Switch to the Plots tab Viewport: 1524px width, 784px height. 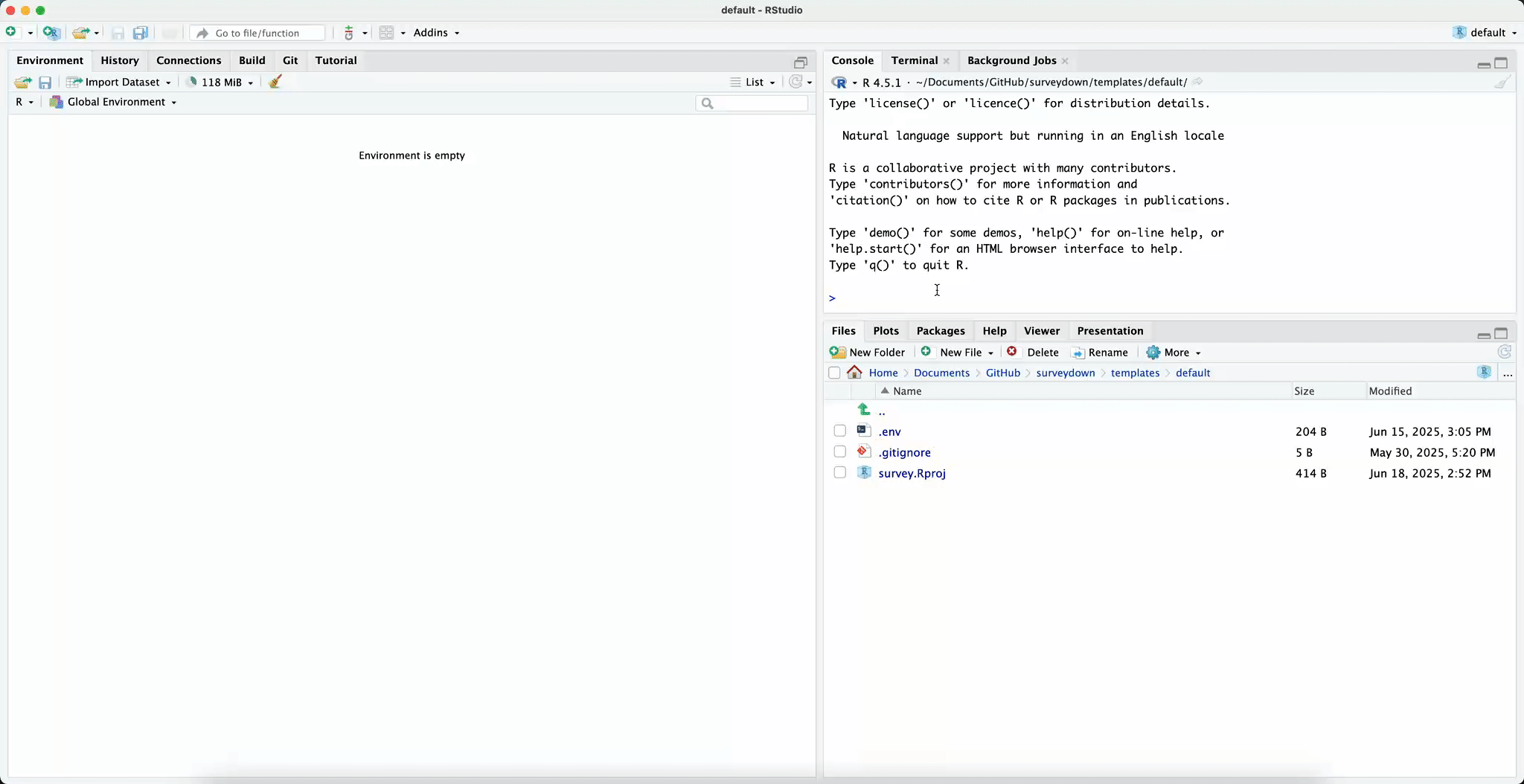click(886, 331)
